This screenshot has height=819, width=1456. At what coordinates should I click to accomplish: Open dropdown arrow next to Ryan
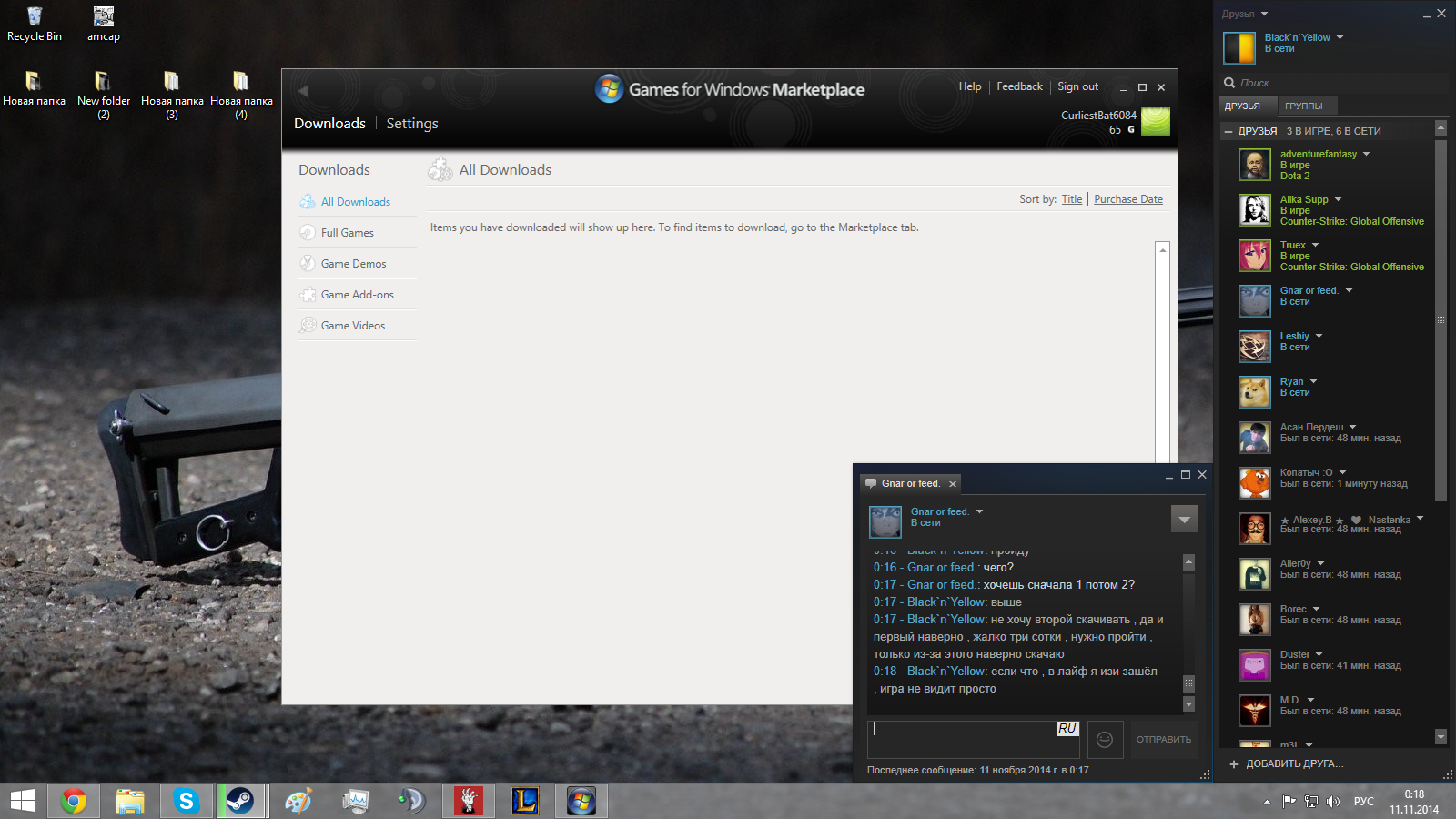click(1313, 381)
